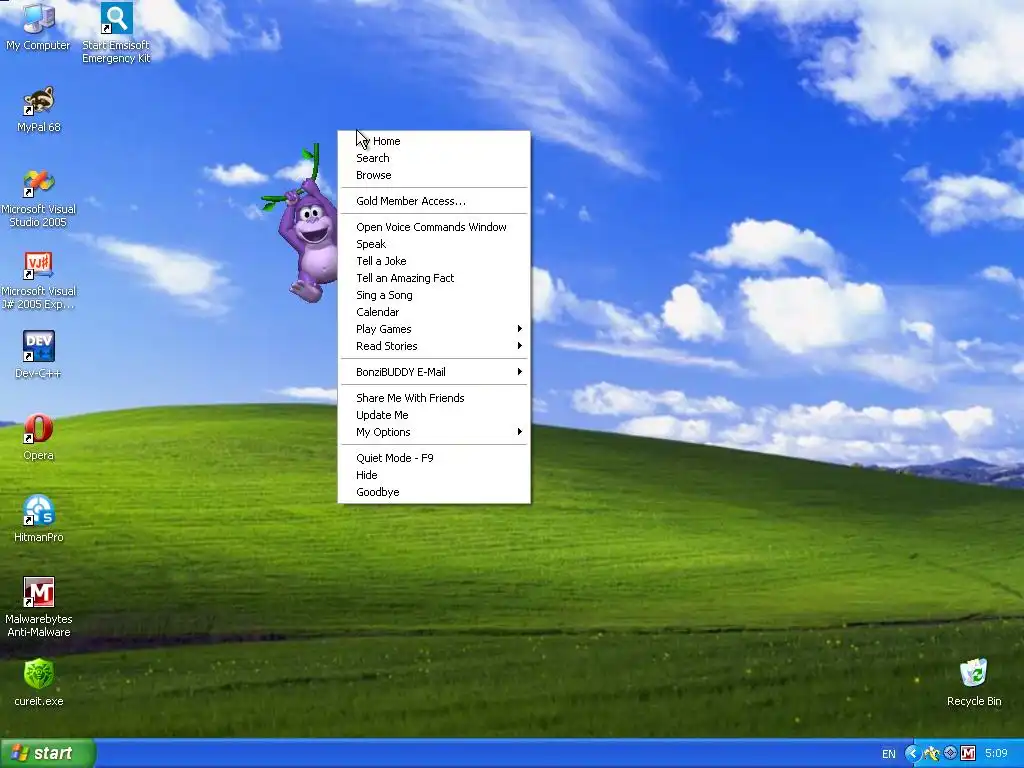The height and width of the screenshot is (768, 1024).
Task: Open the Windows start button
Action: (x=48, y=754)
